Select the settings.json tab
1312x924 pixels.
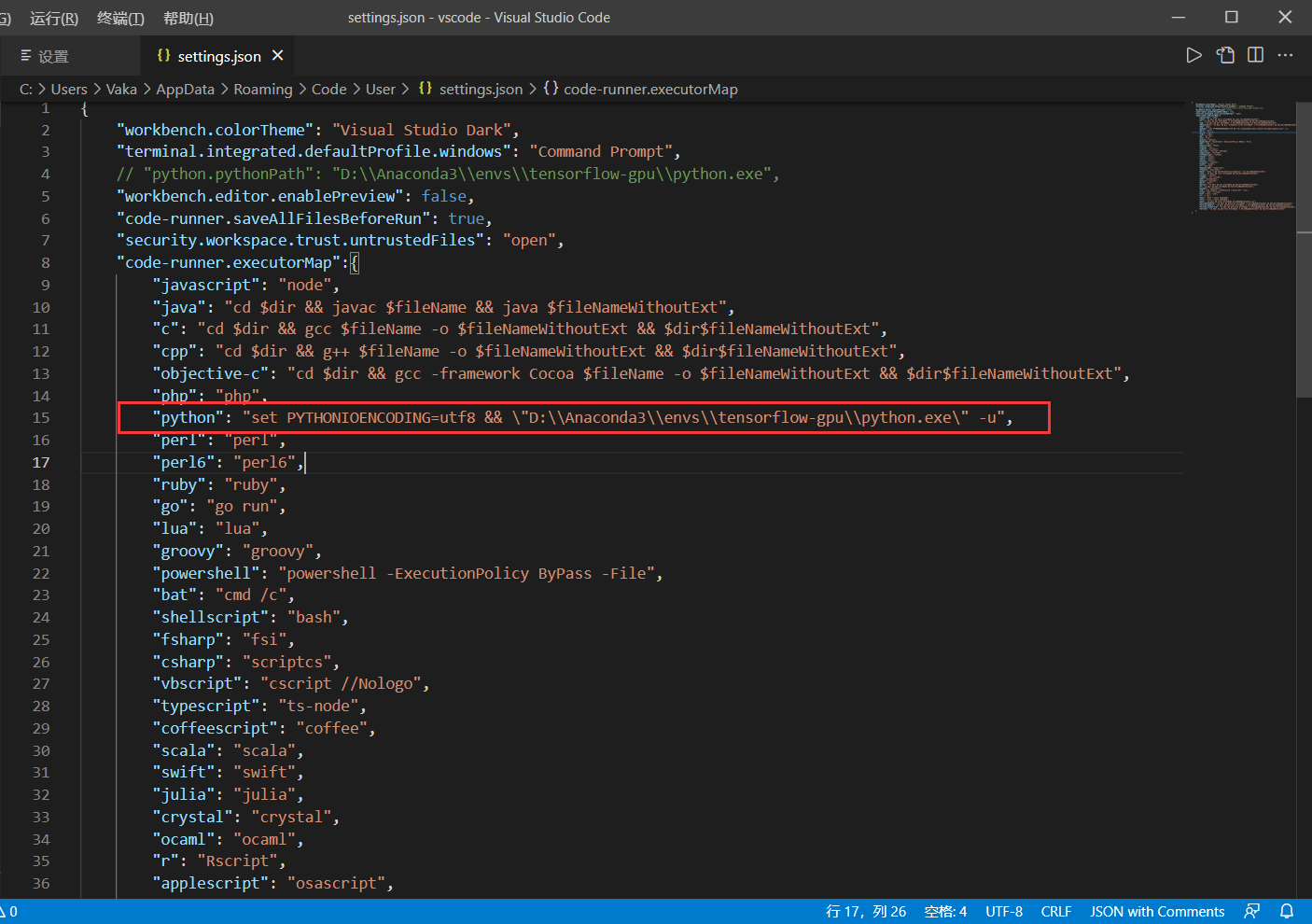pyautogui.click(x=219, y=56)
